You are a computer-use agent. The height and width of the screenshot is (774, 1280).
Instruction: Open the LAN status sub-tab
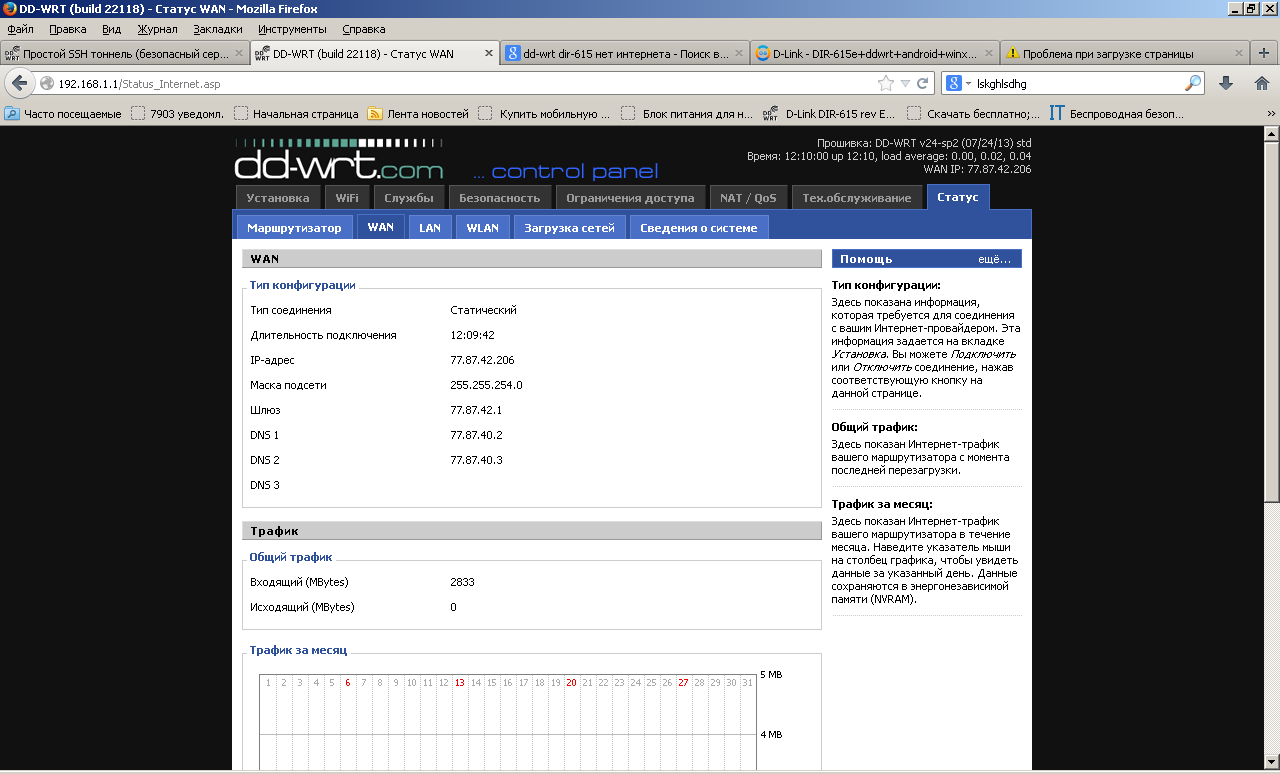430,228
